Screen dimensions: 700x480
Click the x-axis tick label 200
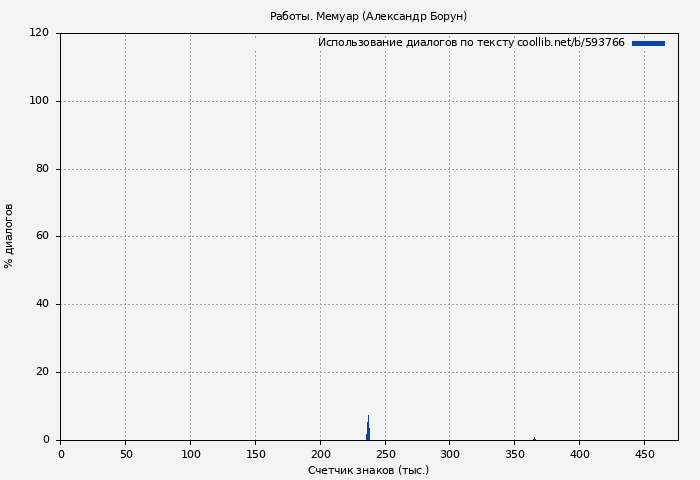point(320,454)
